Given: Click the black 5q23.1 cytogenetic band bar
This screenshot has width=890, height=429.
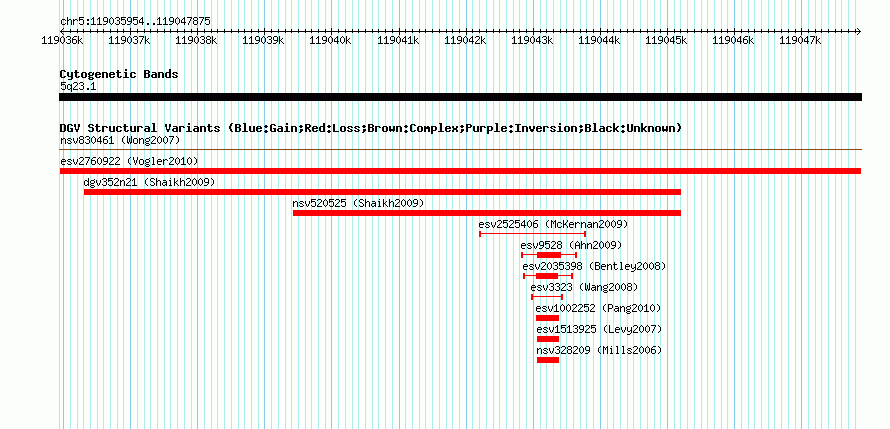Looking at the screenshot, I should point(460,97).
